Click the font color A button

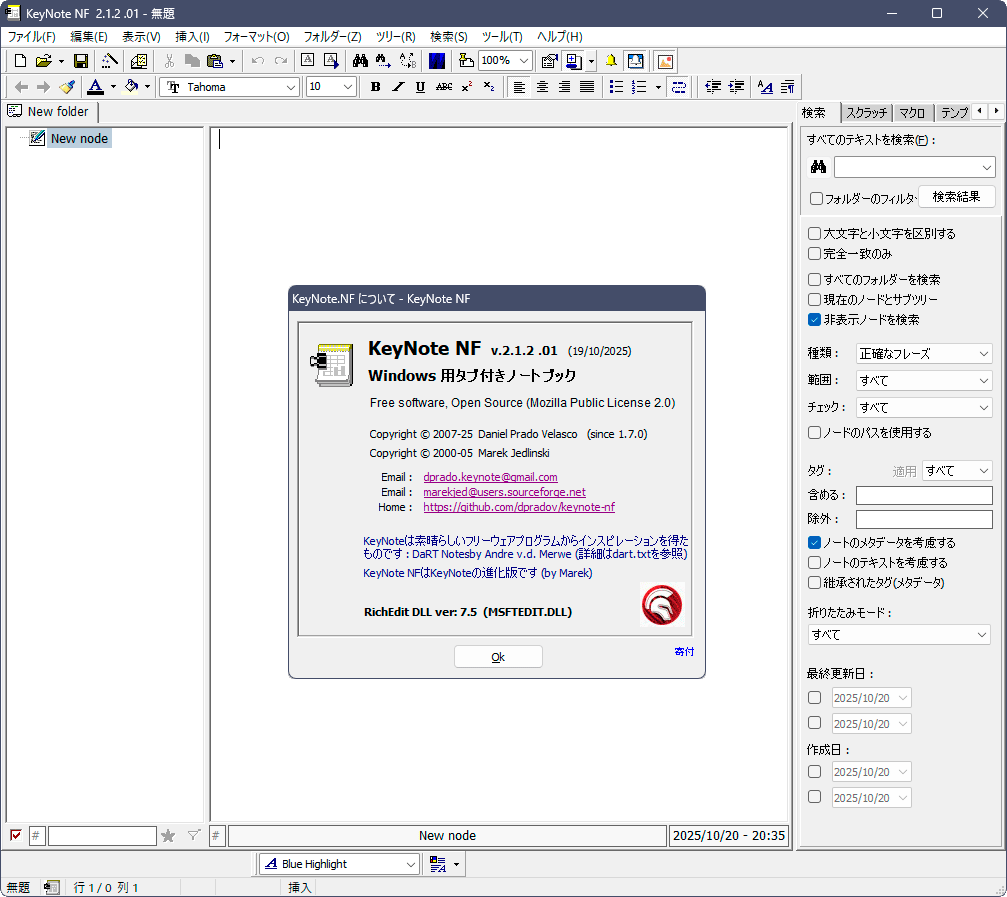coord(95,87)
